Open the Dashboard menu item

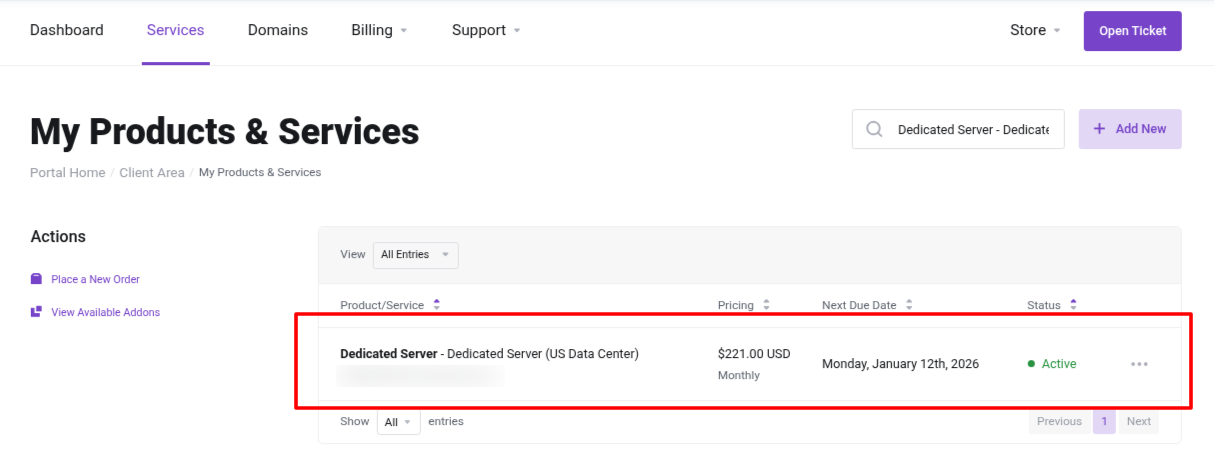pos(67,30)
